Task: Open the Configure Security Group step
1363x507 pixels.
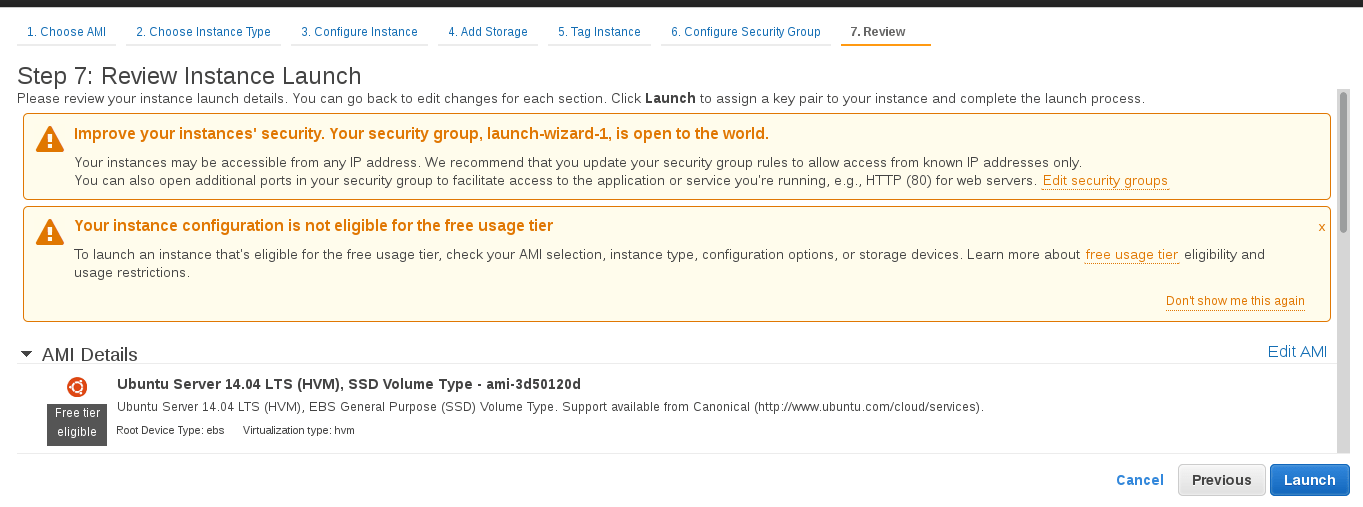Action: 745,32
